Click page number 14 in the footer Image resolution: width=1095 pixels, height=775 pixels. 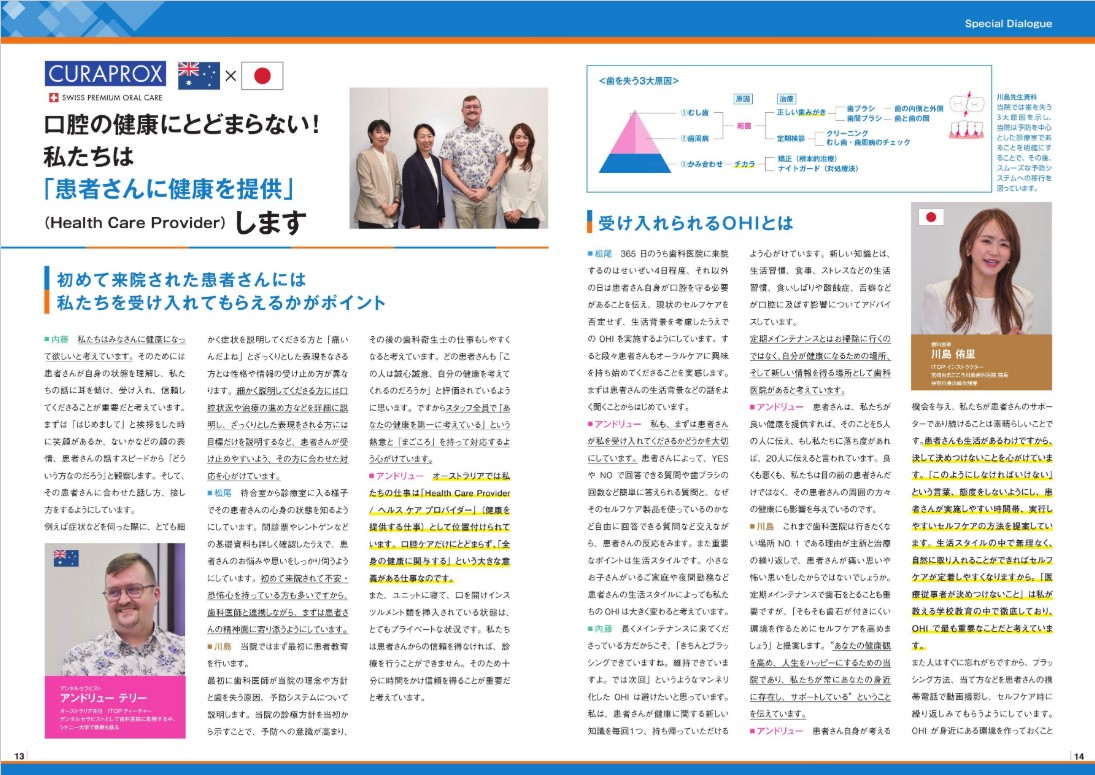coord(1079,755)
